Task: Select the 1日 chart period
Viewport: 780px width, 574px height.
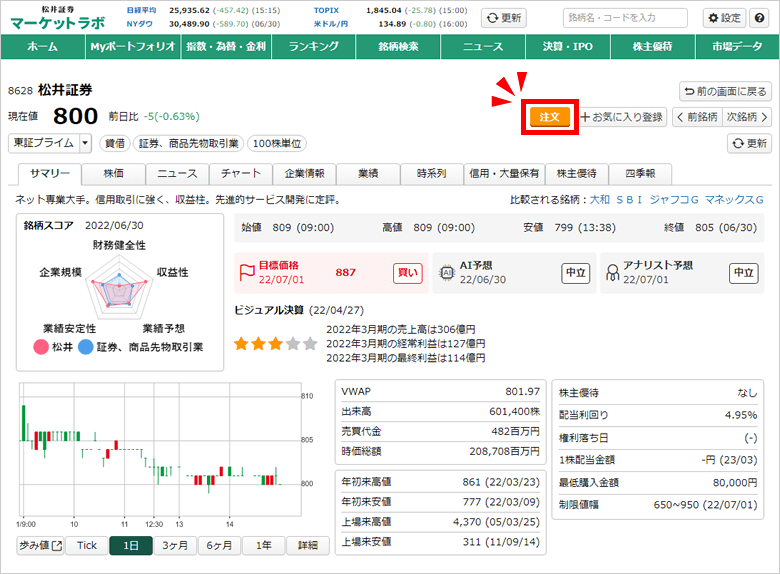Action: [x=131, y=546]
